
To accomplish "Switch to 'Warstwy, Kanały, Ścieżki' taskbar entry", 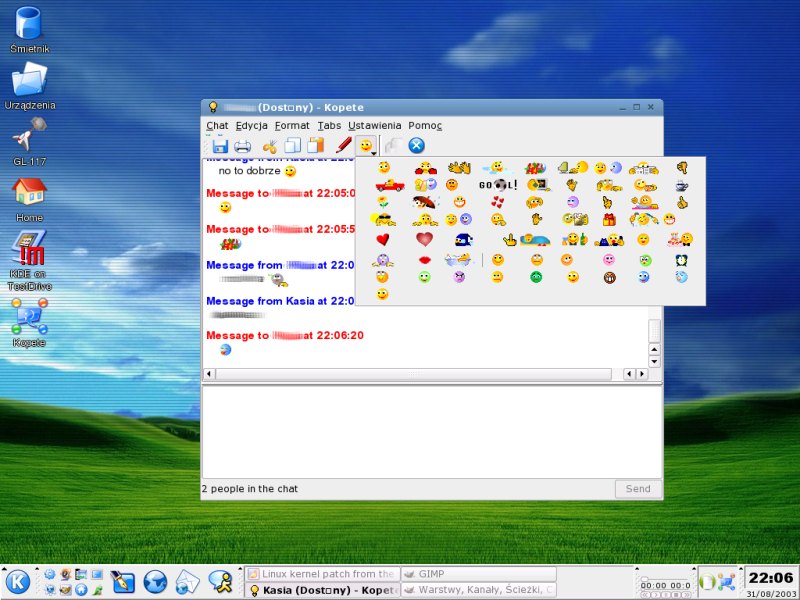I will click(x=479, y=590).
